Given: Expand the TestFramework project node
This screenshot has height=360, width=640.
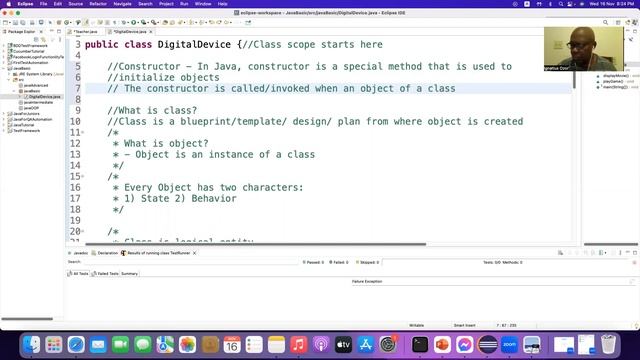Looking at the screenshot, I should (4, 131).
